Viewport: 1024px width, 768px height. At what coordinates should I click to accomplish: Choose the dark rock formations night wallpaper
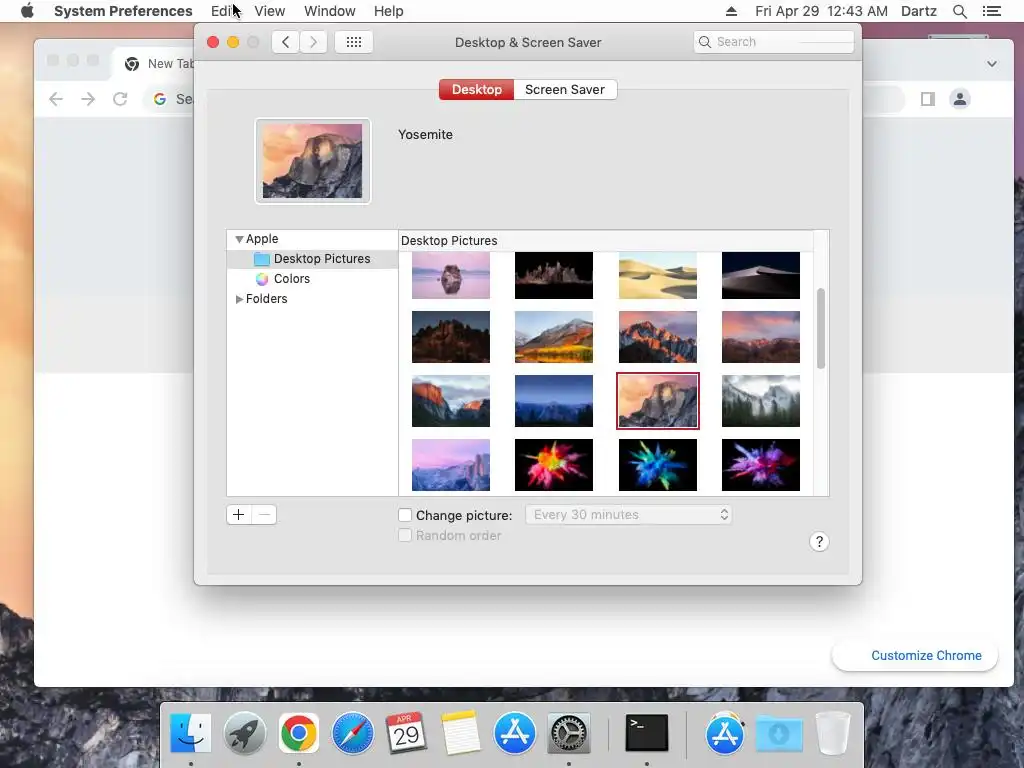pos(554,276)
